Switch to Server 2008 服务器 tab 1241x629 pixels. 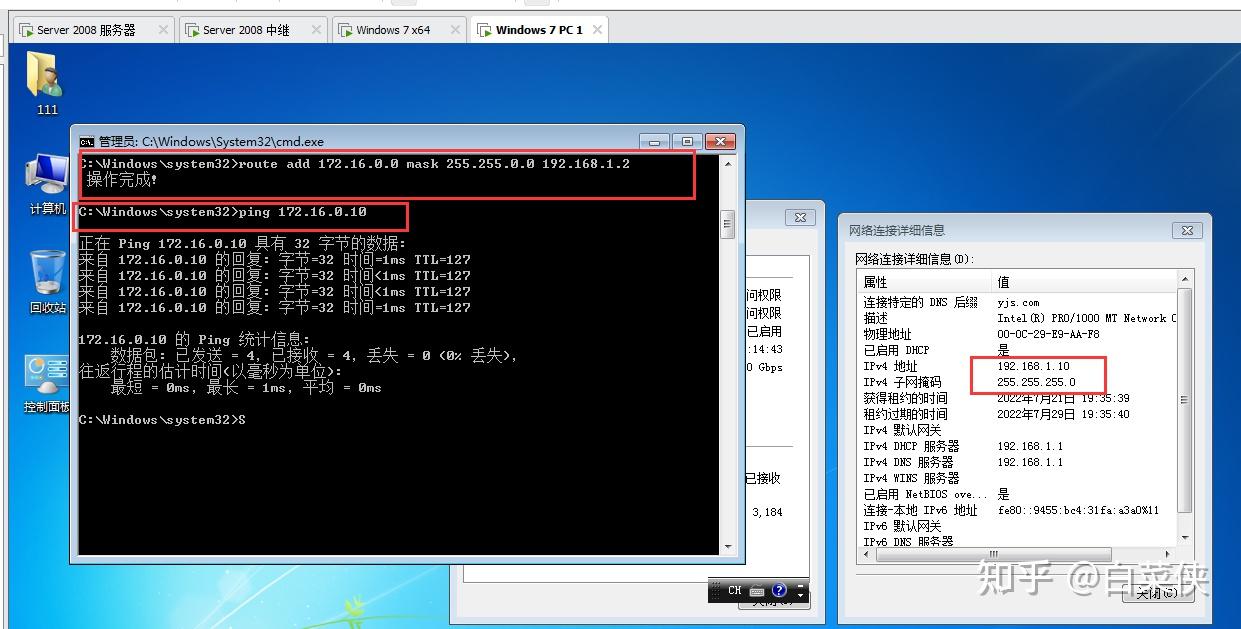click(86, 30)
